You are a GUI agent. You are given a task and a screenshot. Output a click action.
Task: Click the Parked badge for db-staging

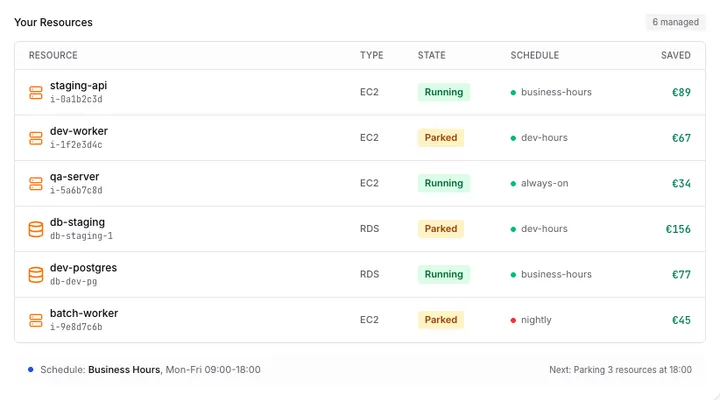441,228
